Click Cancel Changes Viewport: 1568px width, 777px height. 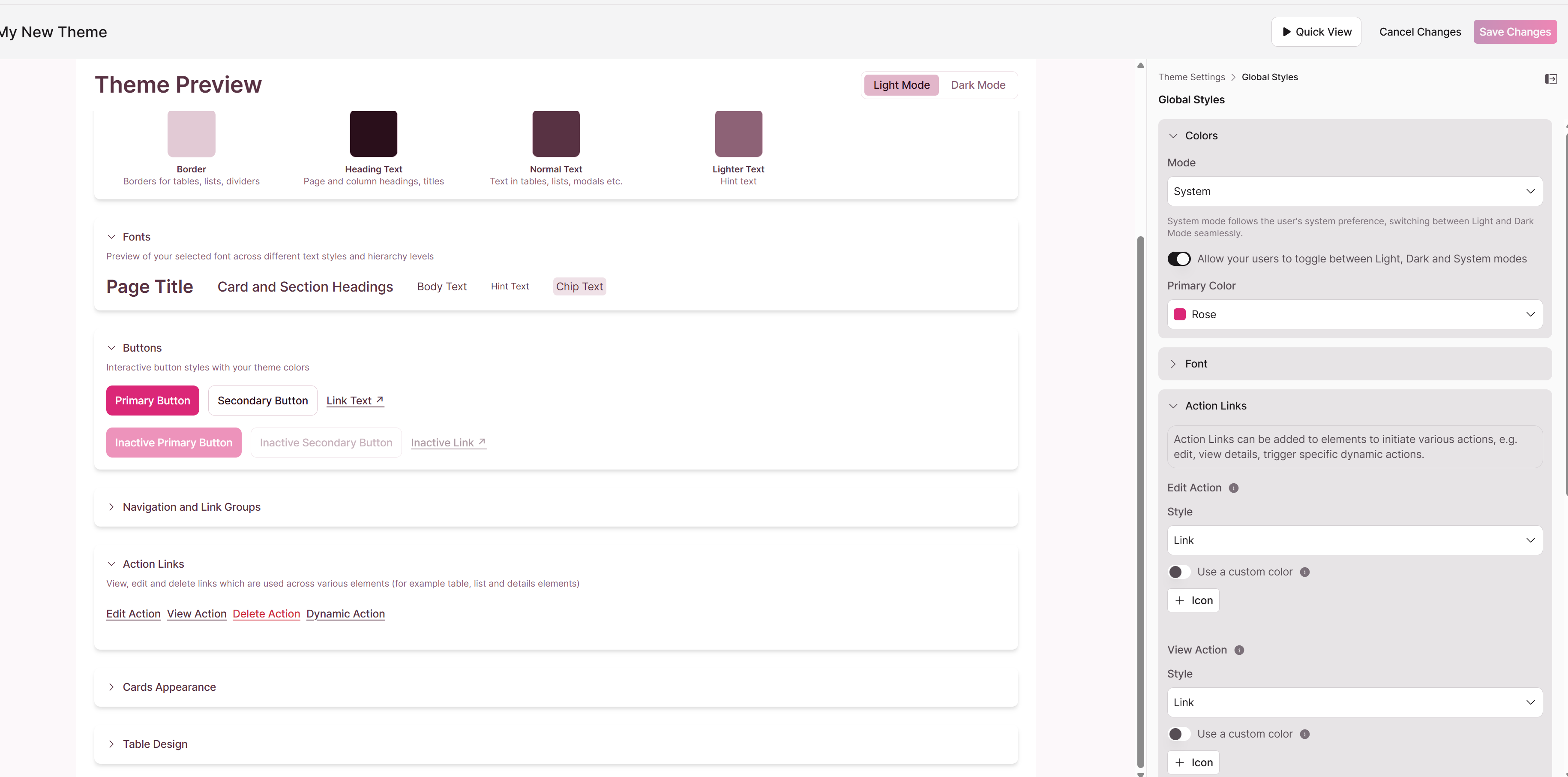coord(1419,32)
